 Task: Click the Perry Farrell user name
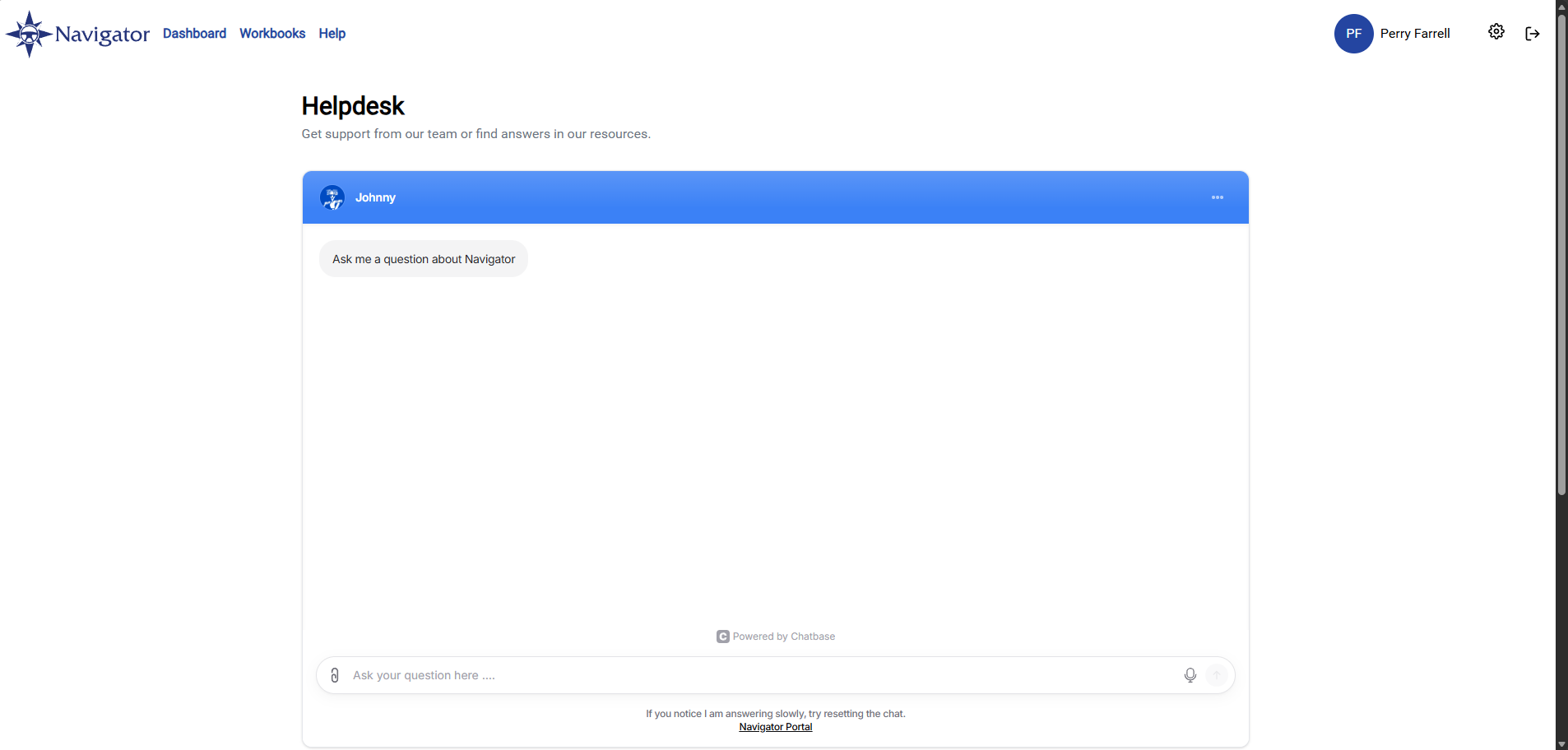pyautogui.click(x=1415, y=34)
